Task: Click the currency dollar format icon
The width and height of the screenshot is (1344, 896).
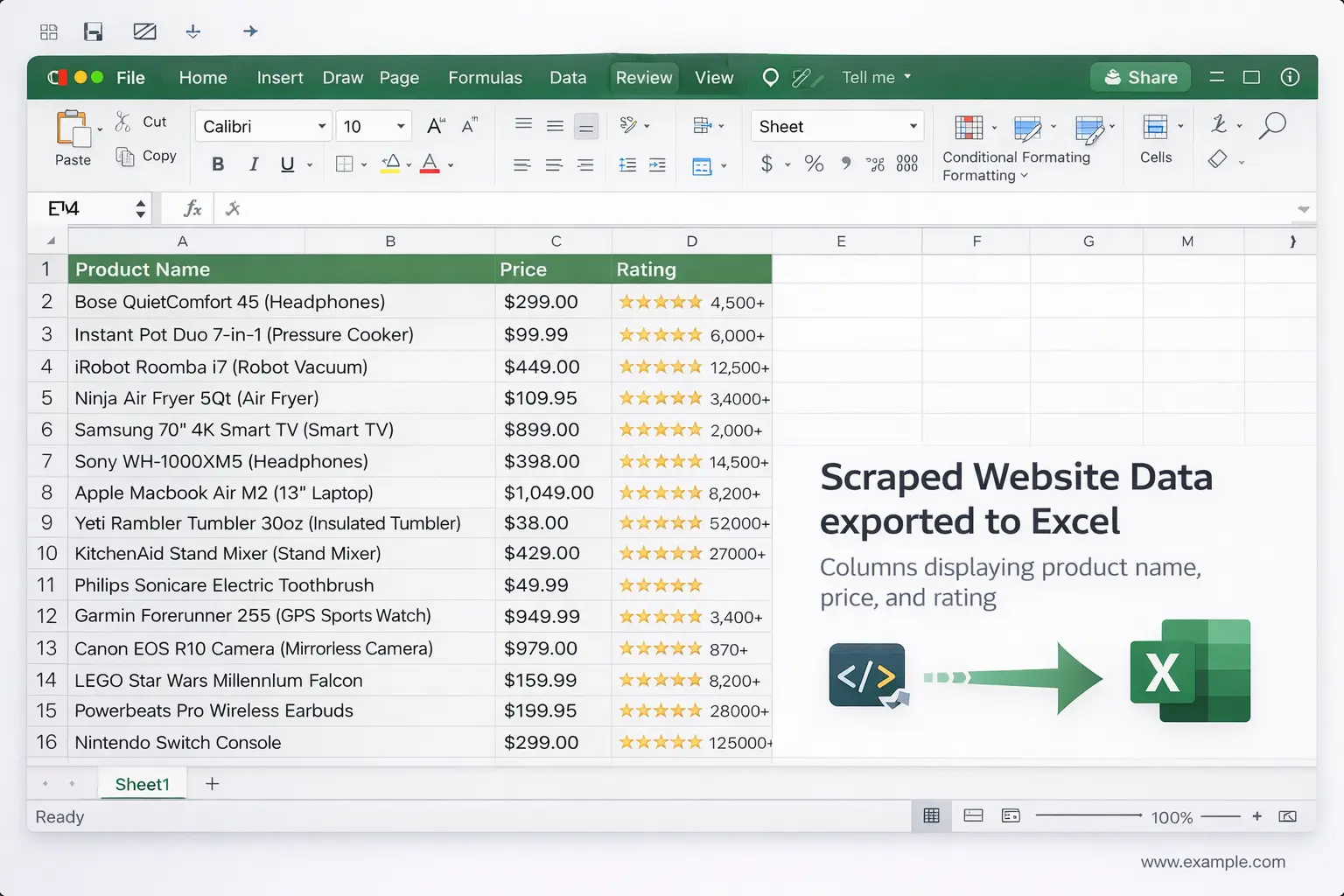Action: point(766,164)
